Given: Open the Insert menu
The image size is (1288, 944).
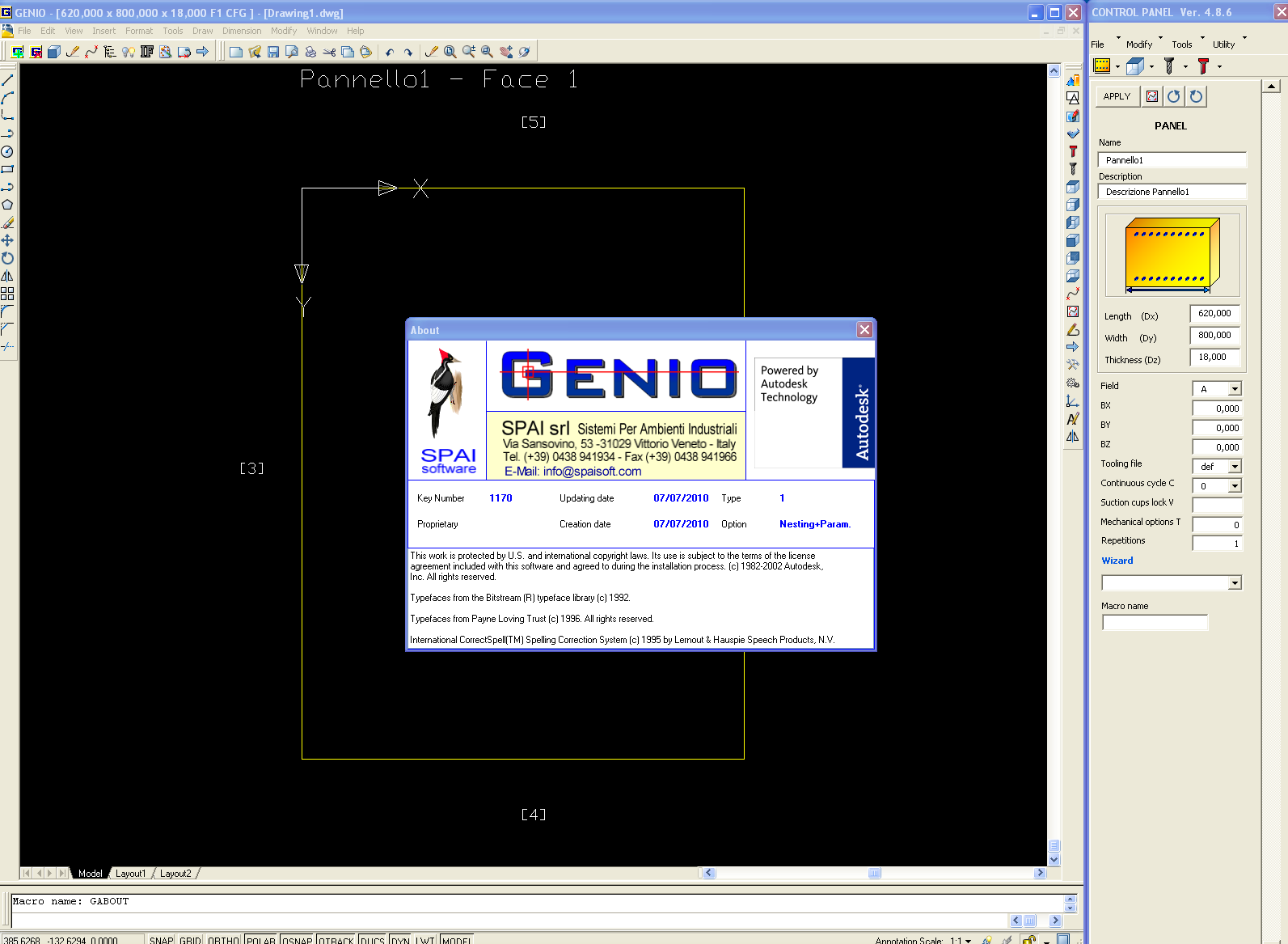Looking at the screenshot, I should pyautogui.click(x=103, y=31).
